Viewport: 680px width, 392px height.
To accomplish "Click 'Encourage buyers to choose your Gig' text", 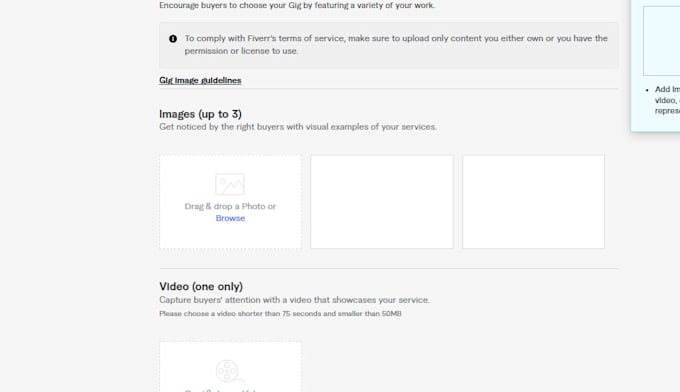I will click(x=297, y=5).
